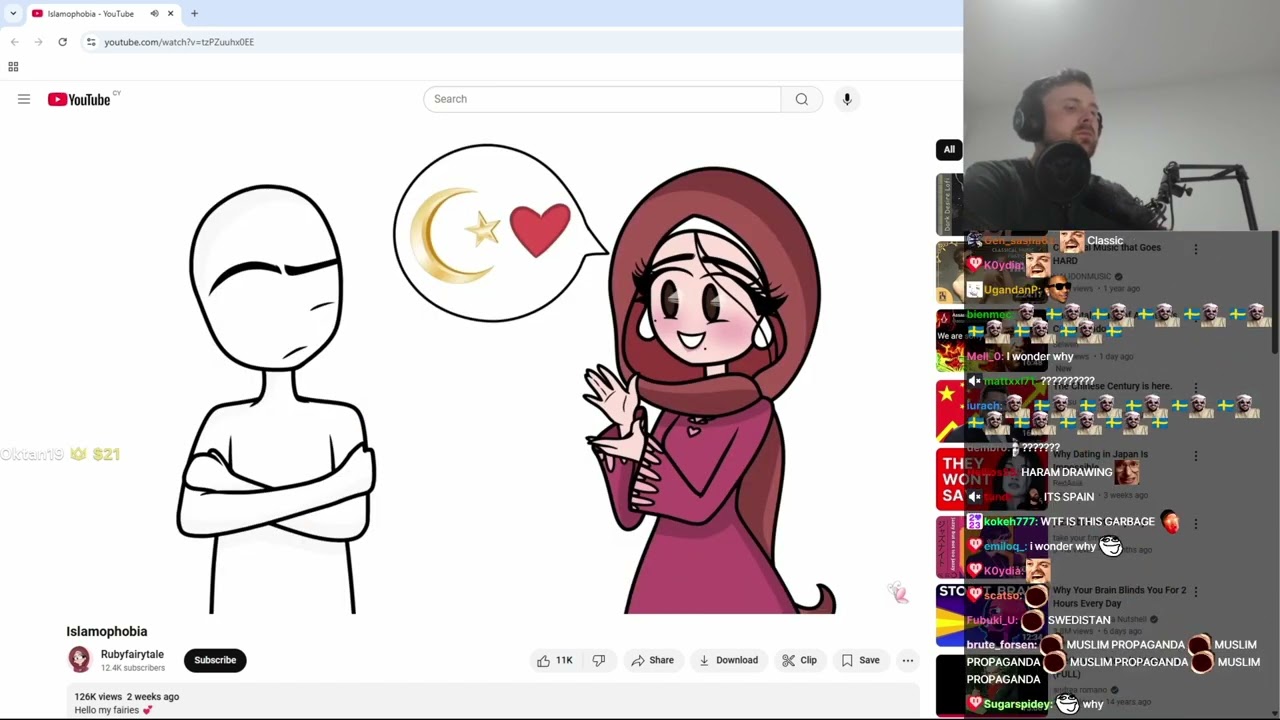
Task: Open the tab search dropdown arrow
Action: (12, 14)
